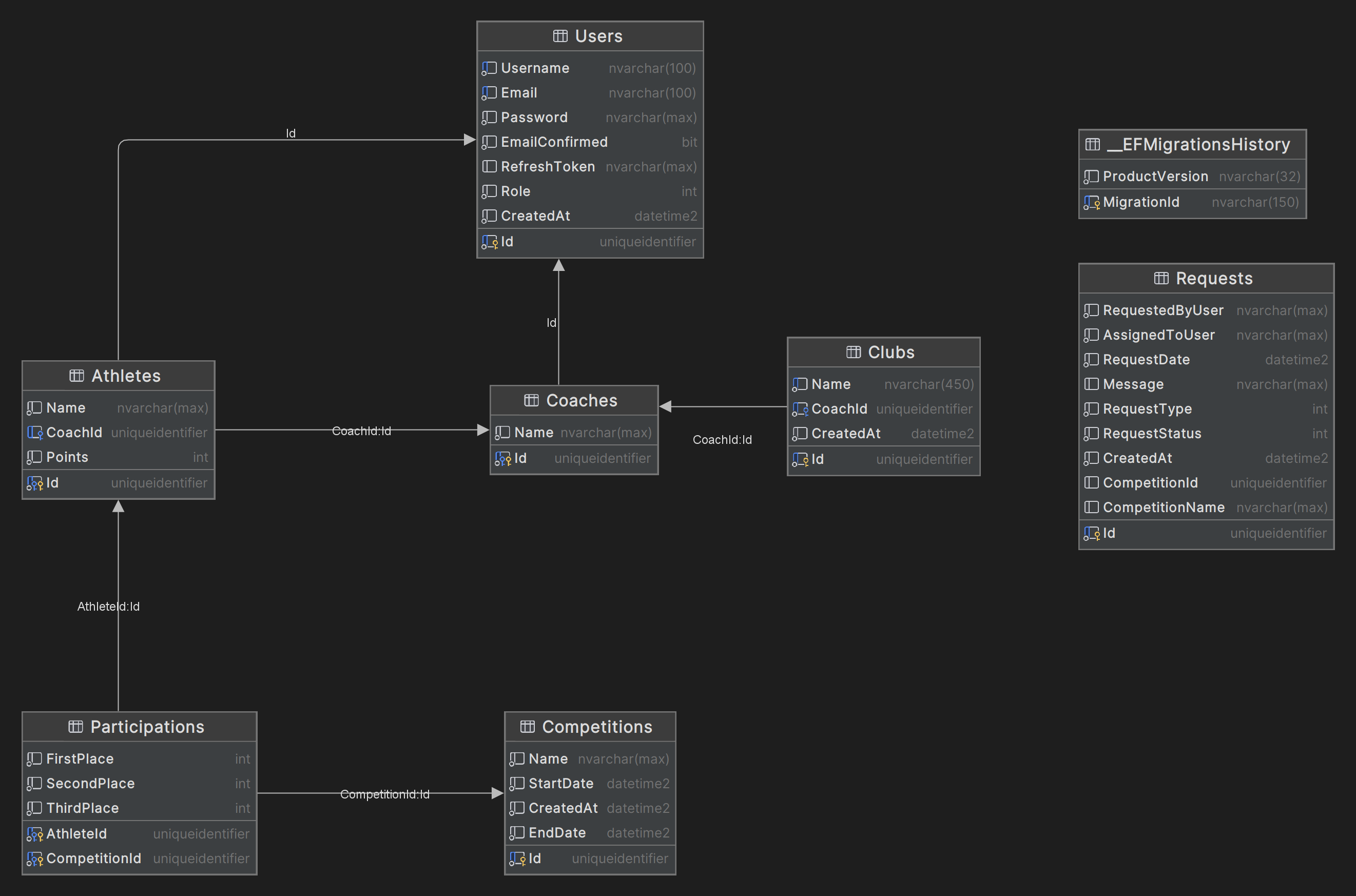Click the key icon of Participations CompetitionId
Image resolution: width=1356 pixels, height=896 pixels.
click(35, 859)
